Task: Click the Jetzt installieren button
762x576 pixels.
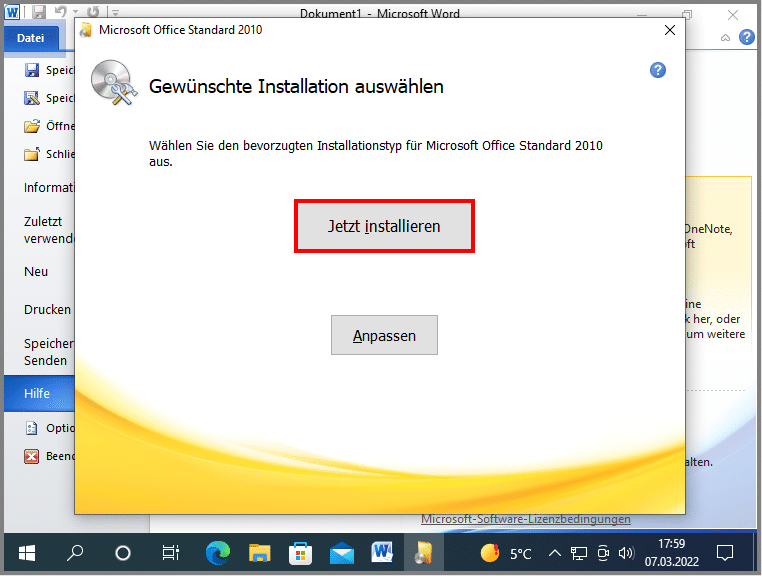Action: [384, 227]
